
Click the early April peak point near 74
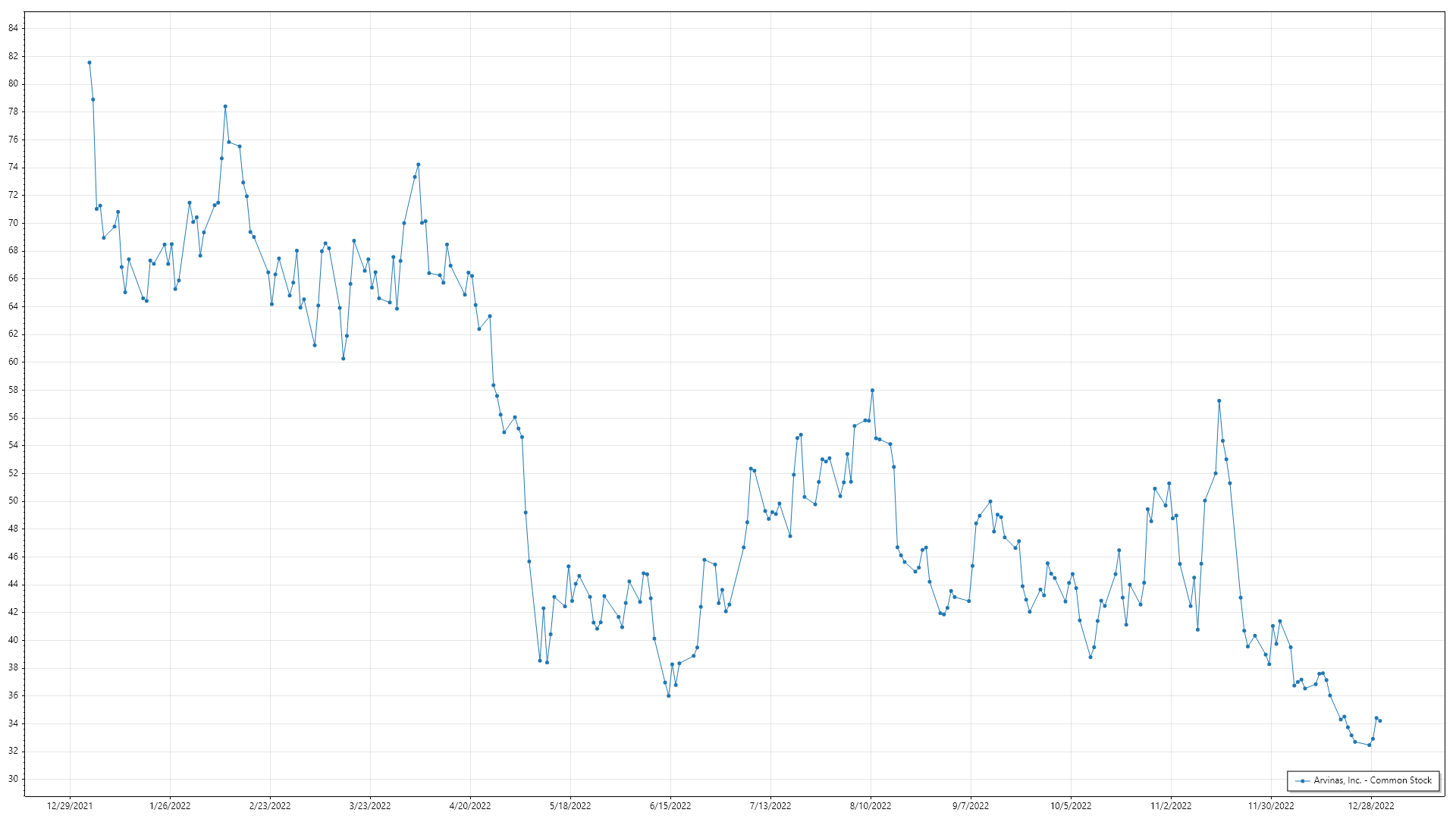tap(418, 165)
